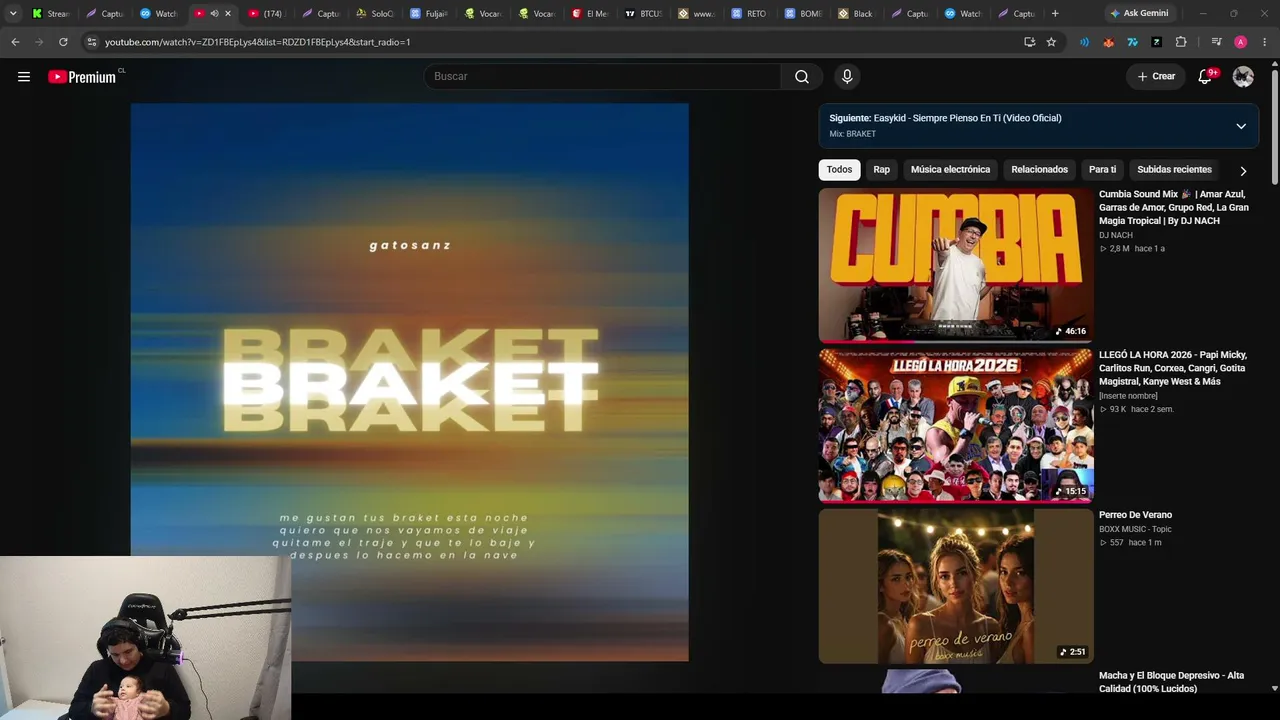Click the Crear button

point(1156,76)
